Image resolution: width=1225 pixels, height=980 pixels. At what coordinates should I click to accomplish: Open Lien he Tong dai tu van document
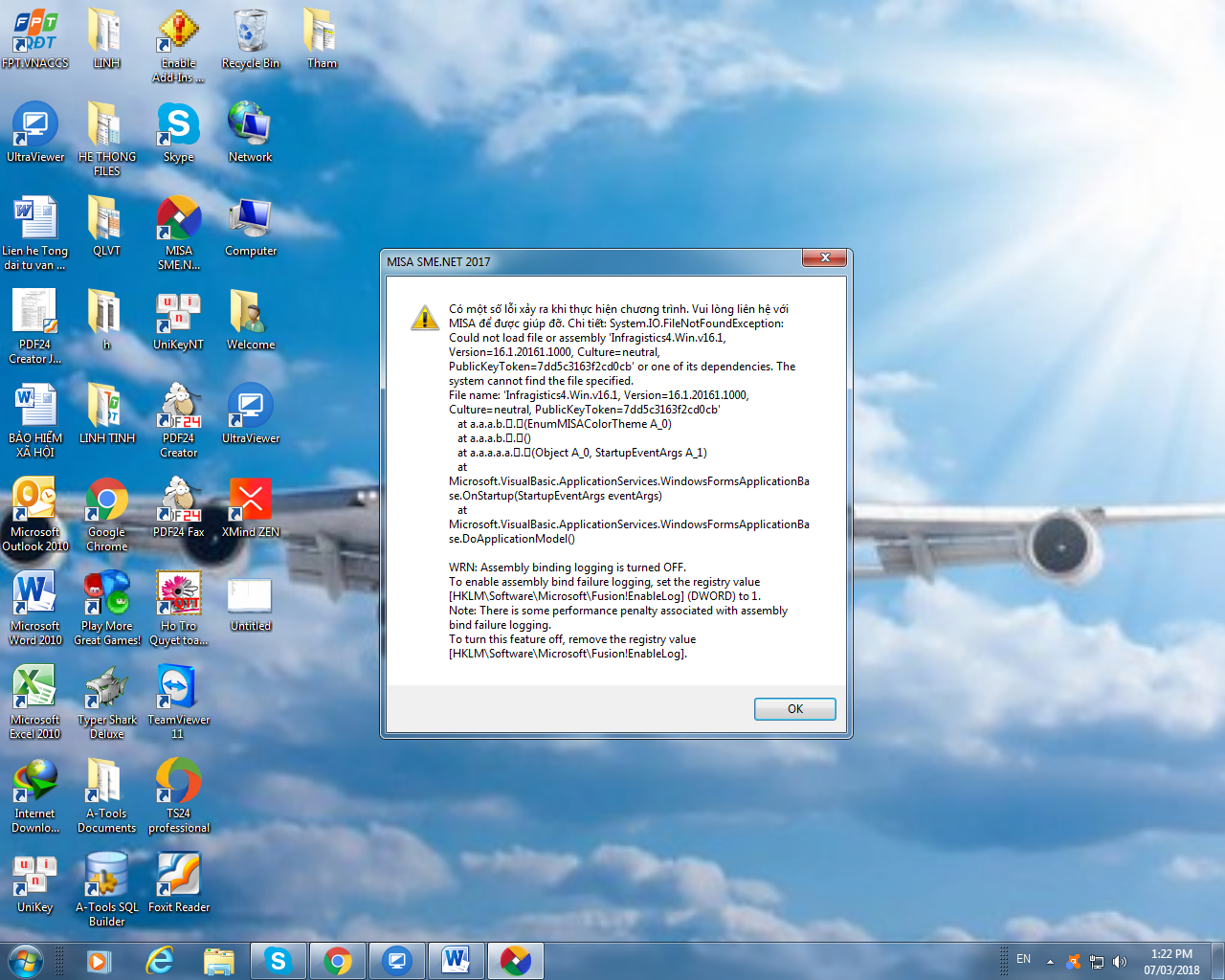(35, 233)
